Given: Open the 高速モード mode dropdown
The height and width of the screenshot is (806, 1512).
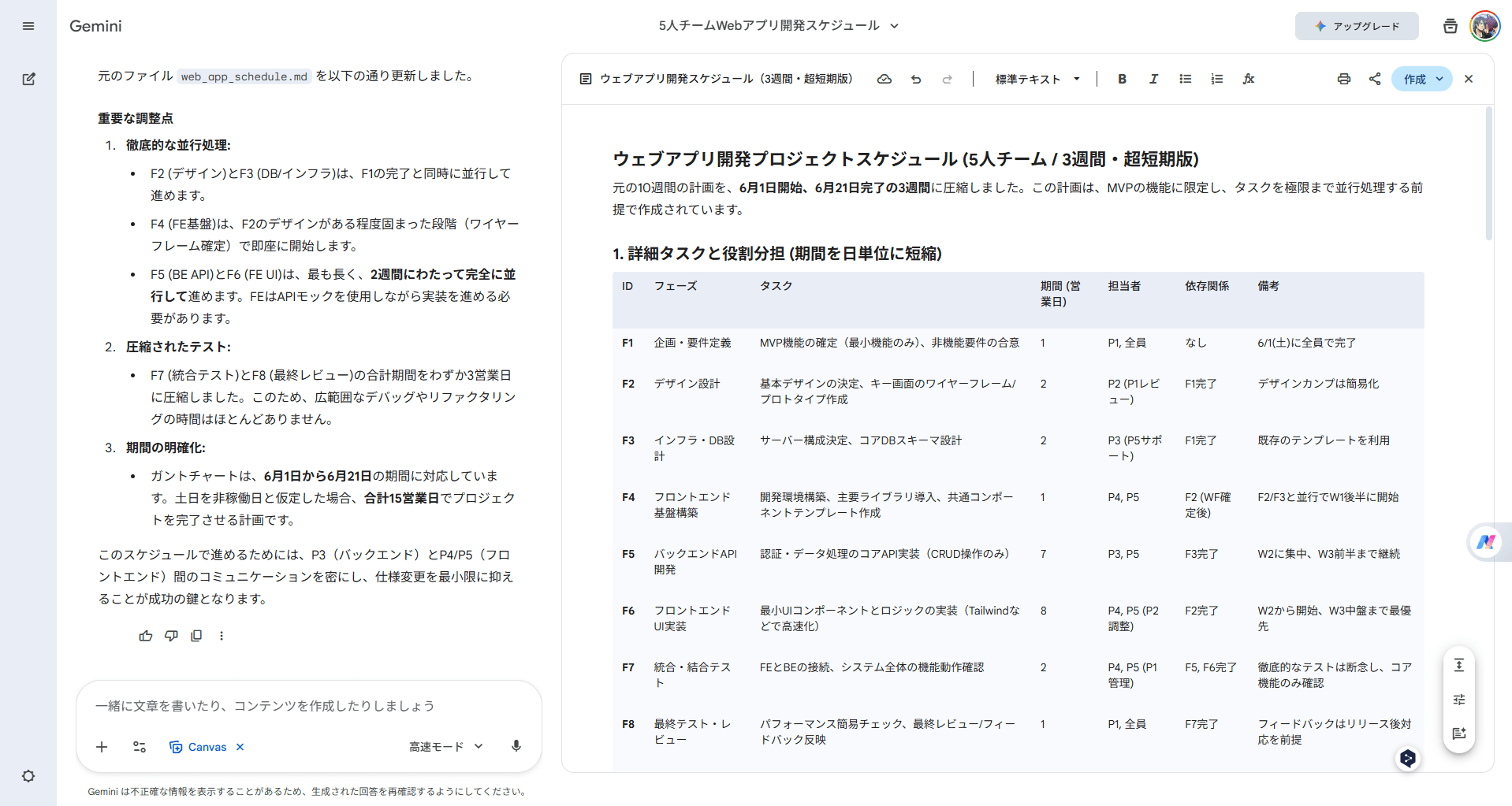Looking at the screenshot, I should click(445, 746).
